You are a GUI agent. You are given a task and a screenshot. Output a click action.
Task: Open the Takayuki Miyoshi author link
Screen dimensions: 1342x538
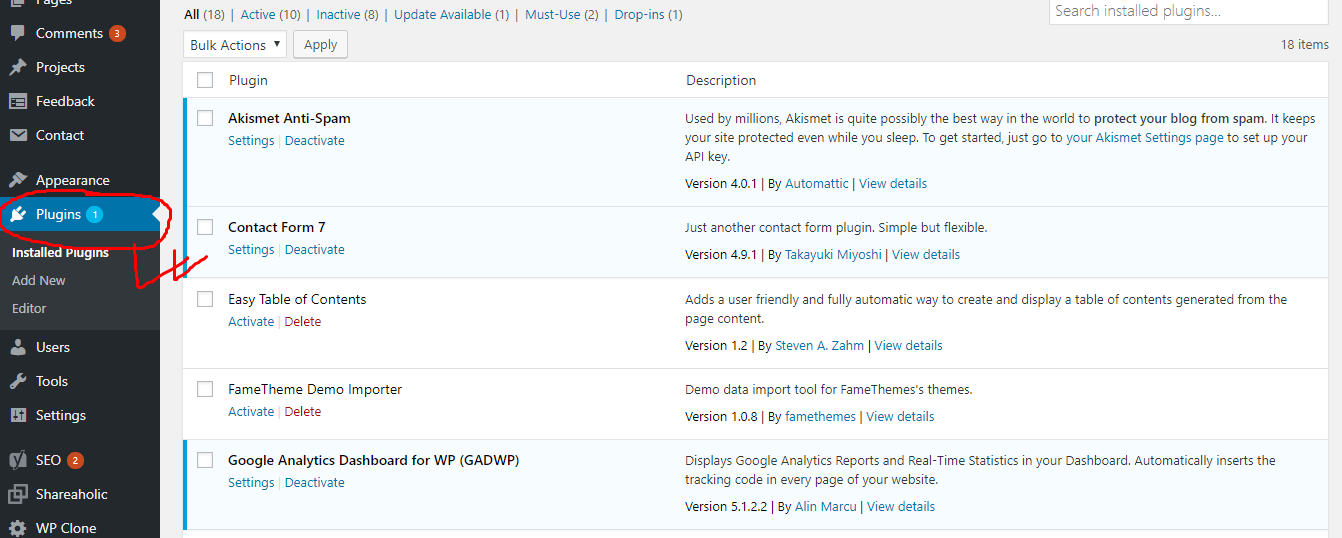[833, 255]
